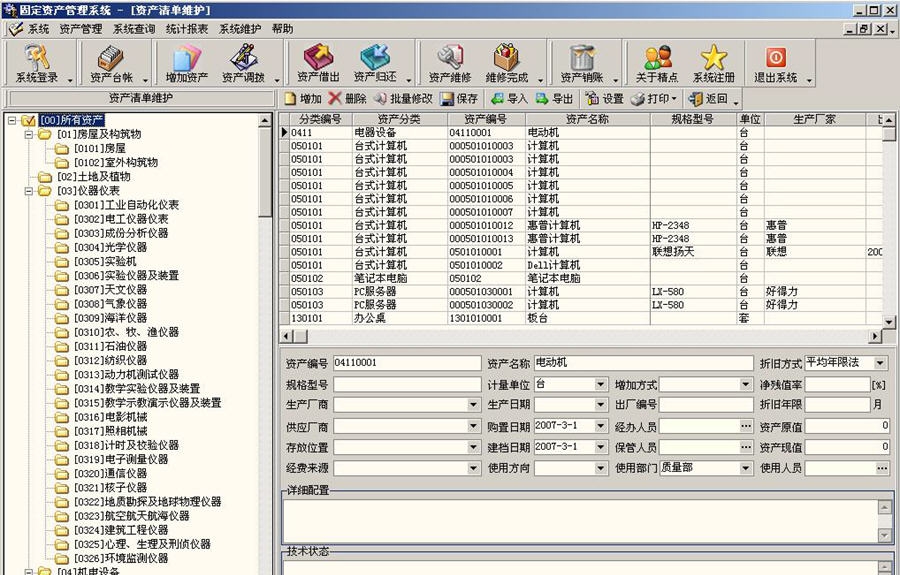
Task: Open 关于精点 about icon
Action: [x=657, y=63]
